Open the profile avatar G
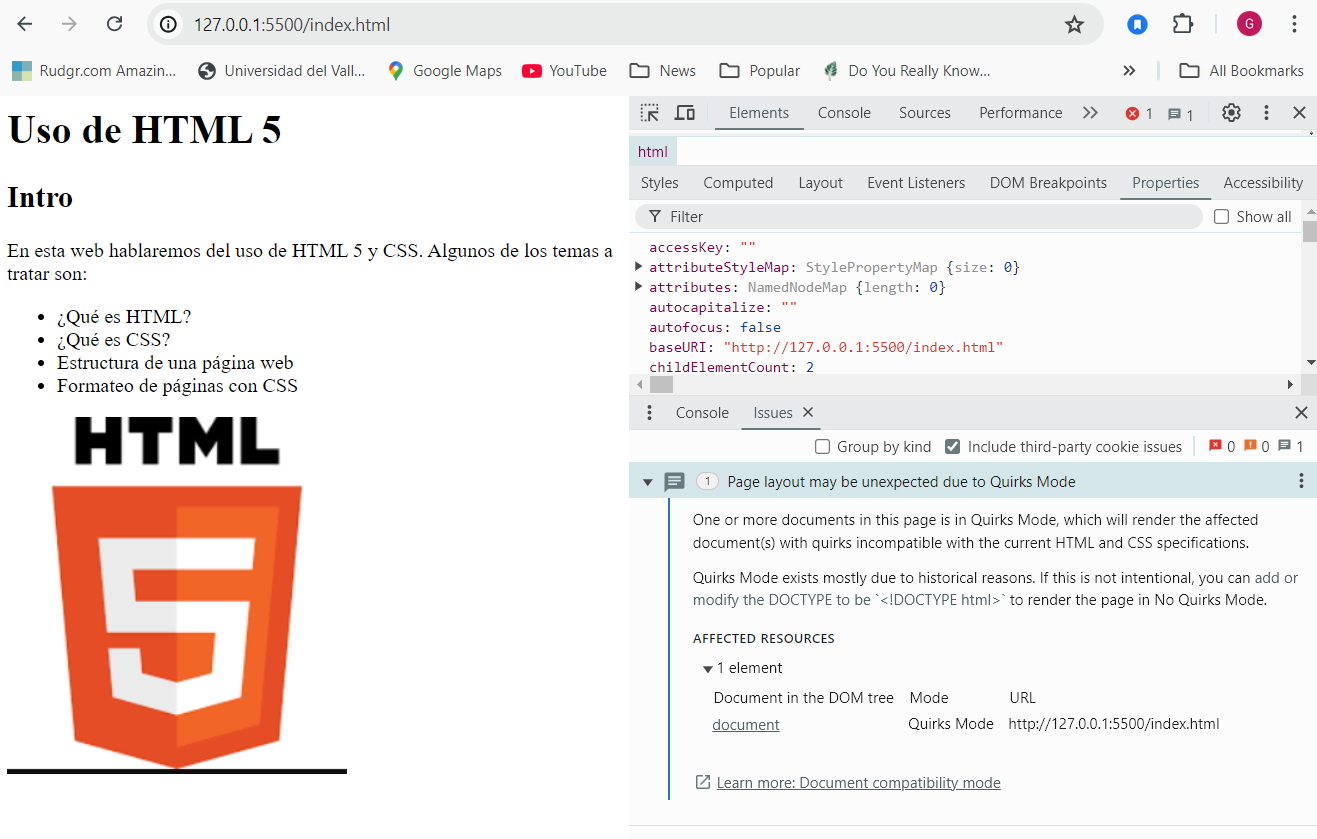This screenshot has width=1317, height=839. pos(1249,24)
